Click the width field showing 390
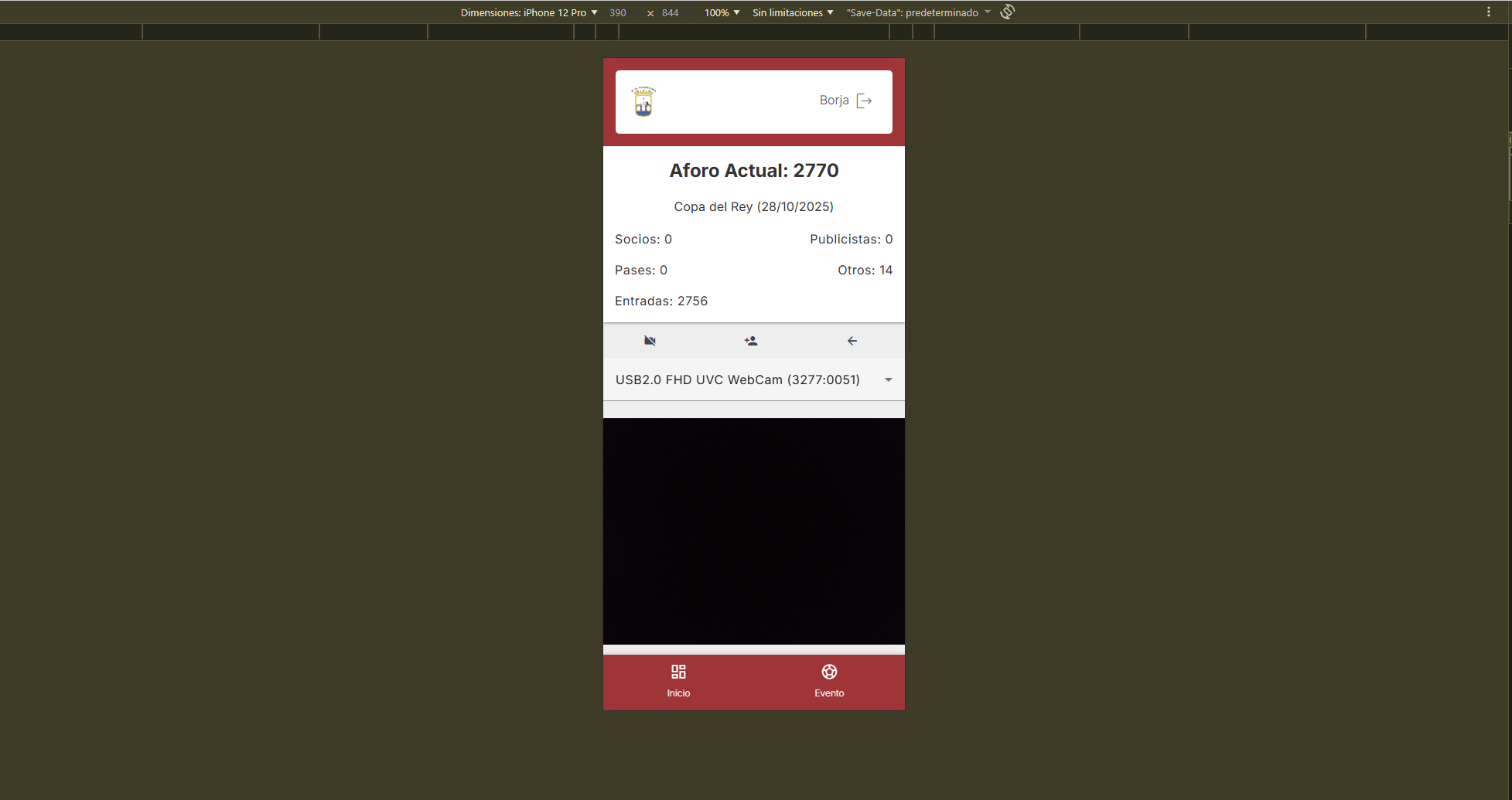 618,12
